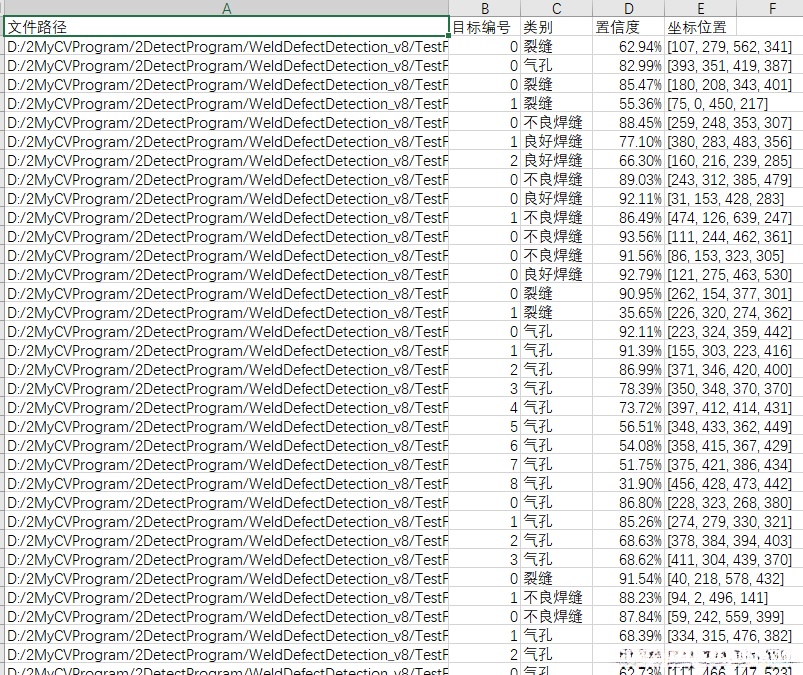The width and height of the screenshot is (803, 675).
Task: Click coordinates cell [371, 346, 420, 400]
Action: (730, 369)
